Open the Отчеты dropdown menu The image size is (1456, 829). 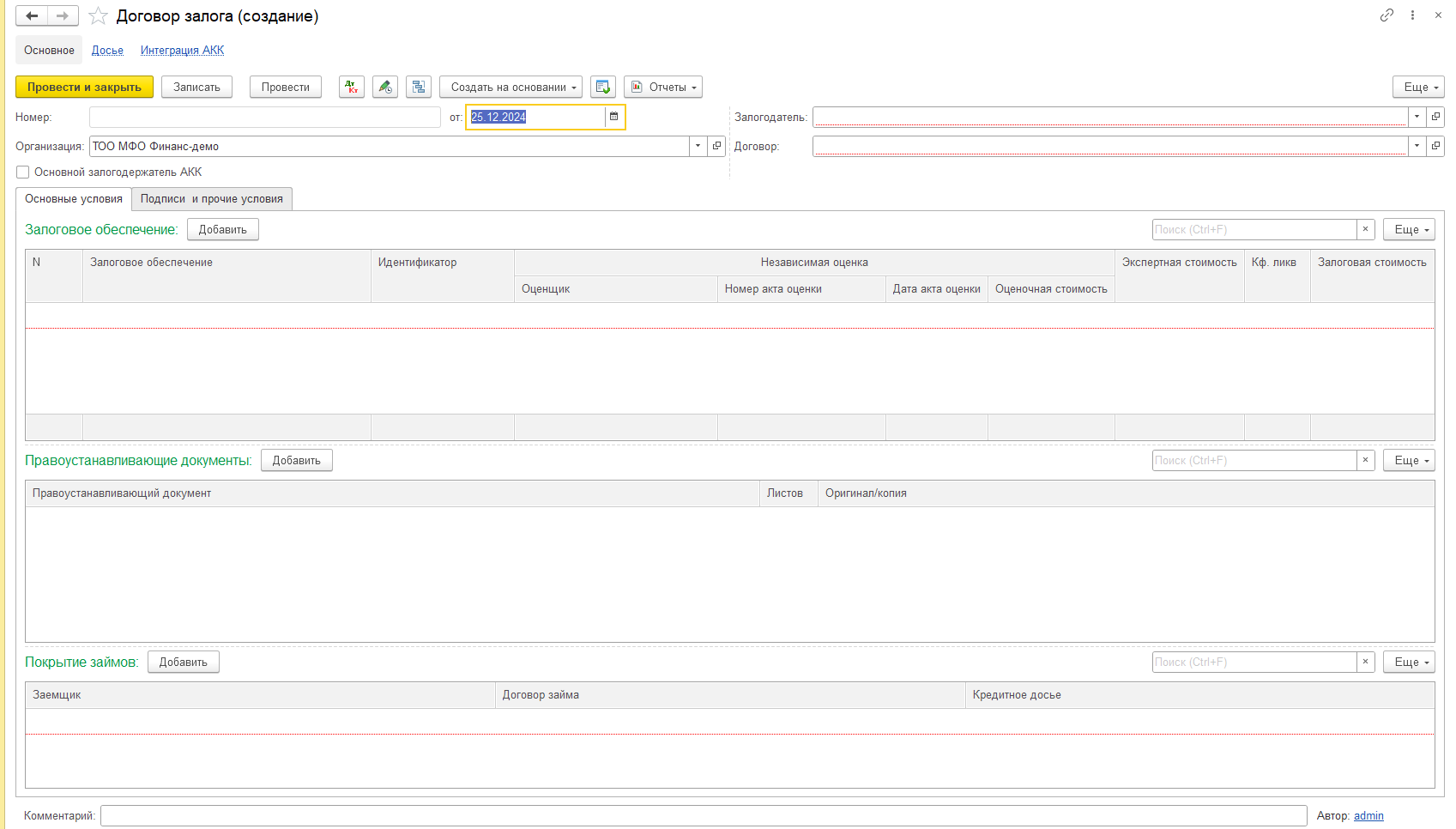tap(663, 87)
